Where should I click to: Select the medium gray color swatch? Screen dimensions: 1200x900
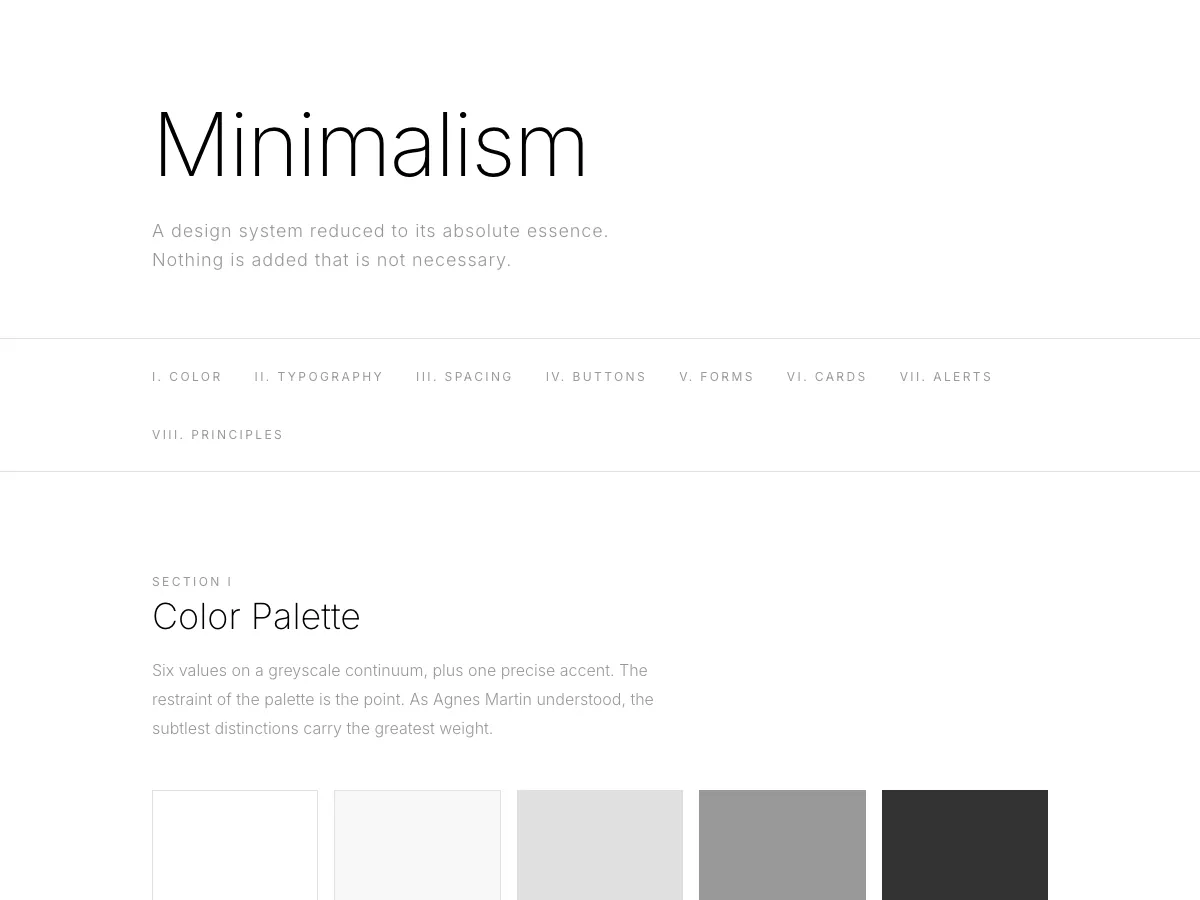782,845
